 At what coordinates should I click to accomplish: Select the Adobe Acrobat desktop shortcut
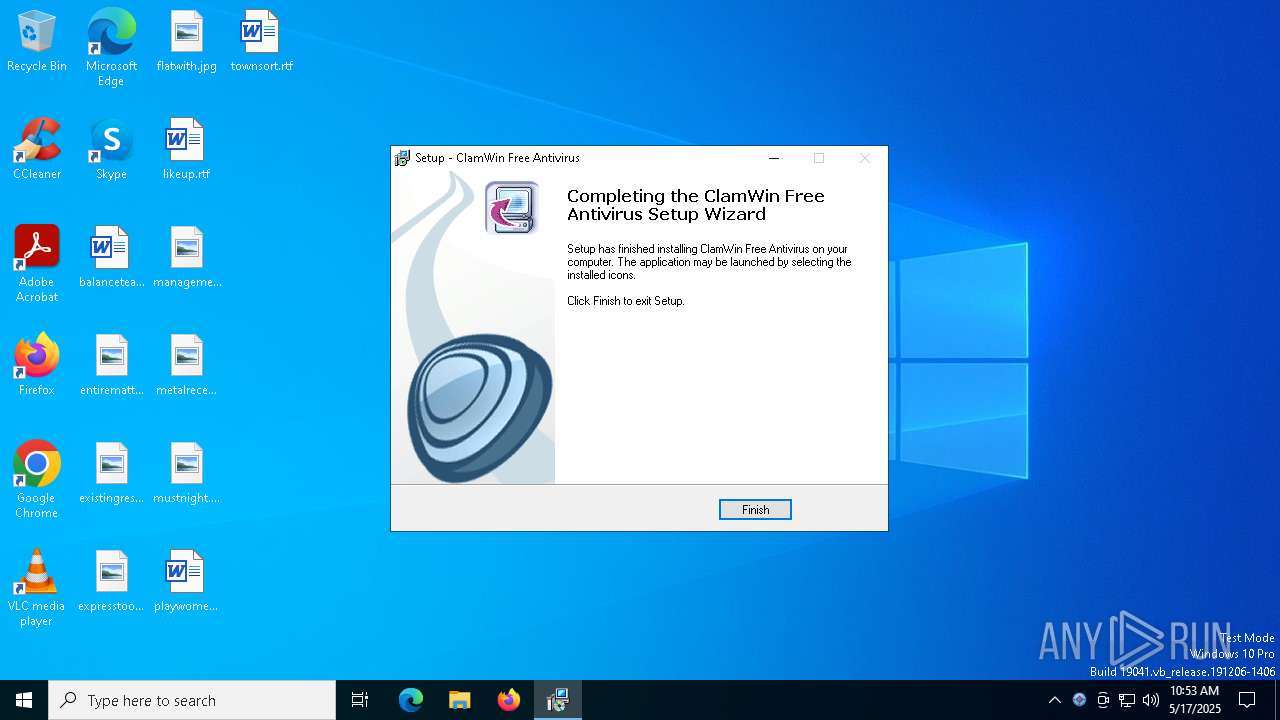(x=37, y=264)
